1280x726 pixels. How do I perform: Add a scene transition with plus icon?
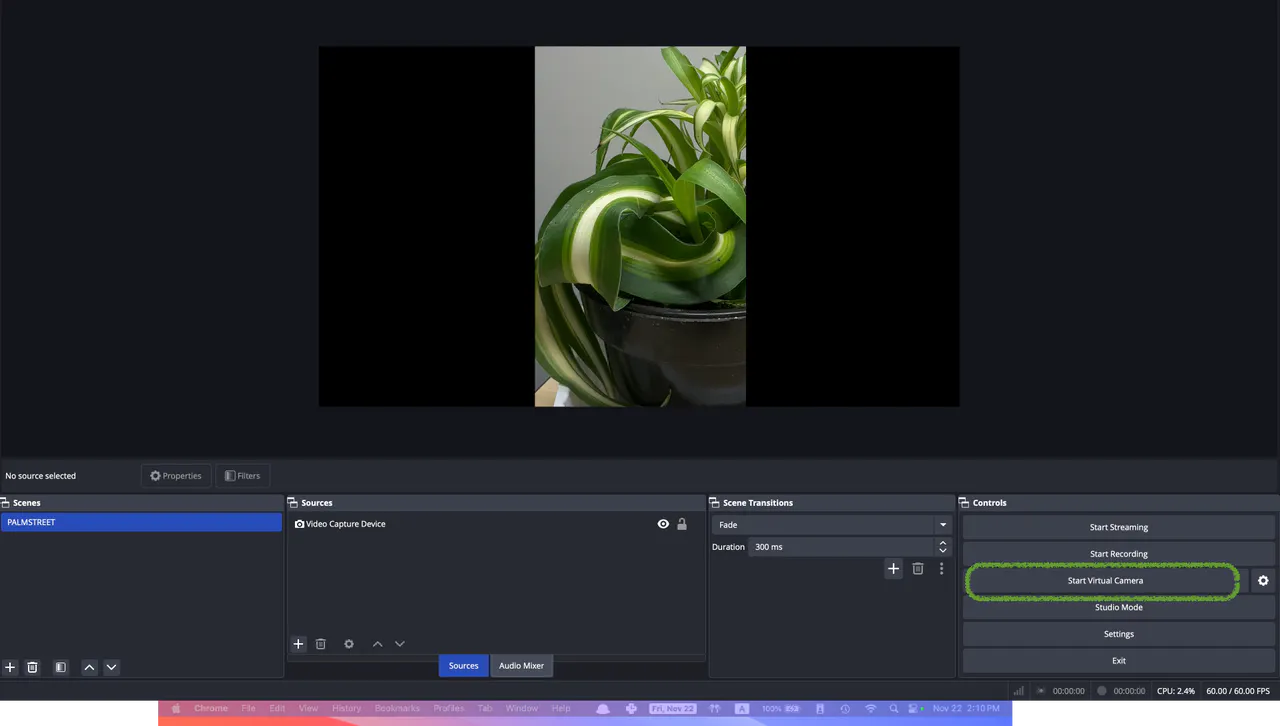894,569
